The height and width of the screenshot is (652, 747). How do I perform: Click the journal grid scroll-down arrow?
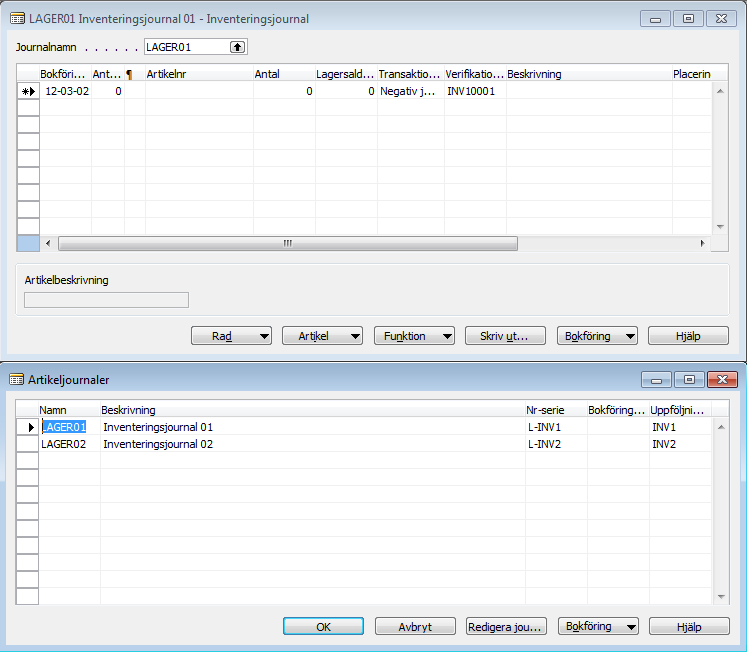(x=720, y=227)
